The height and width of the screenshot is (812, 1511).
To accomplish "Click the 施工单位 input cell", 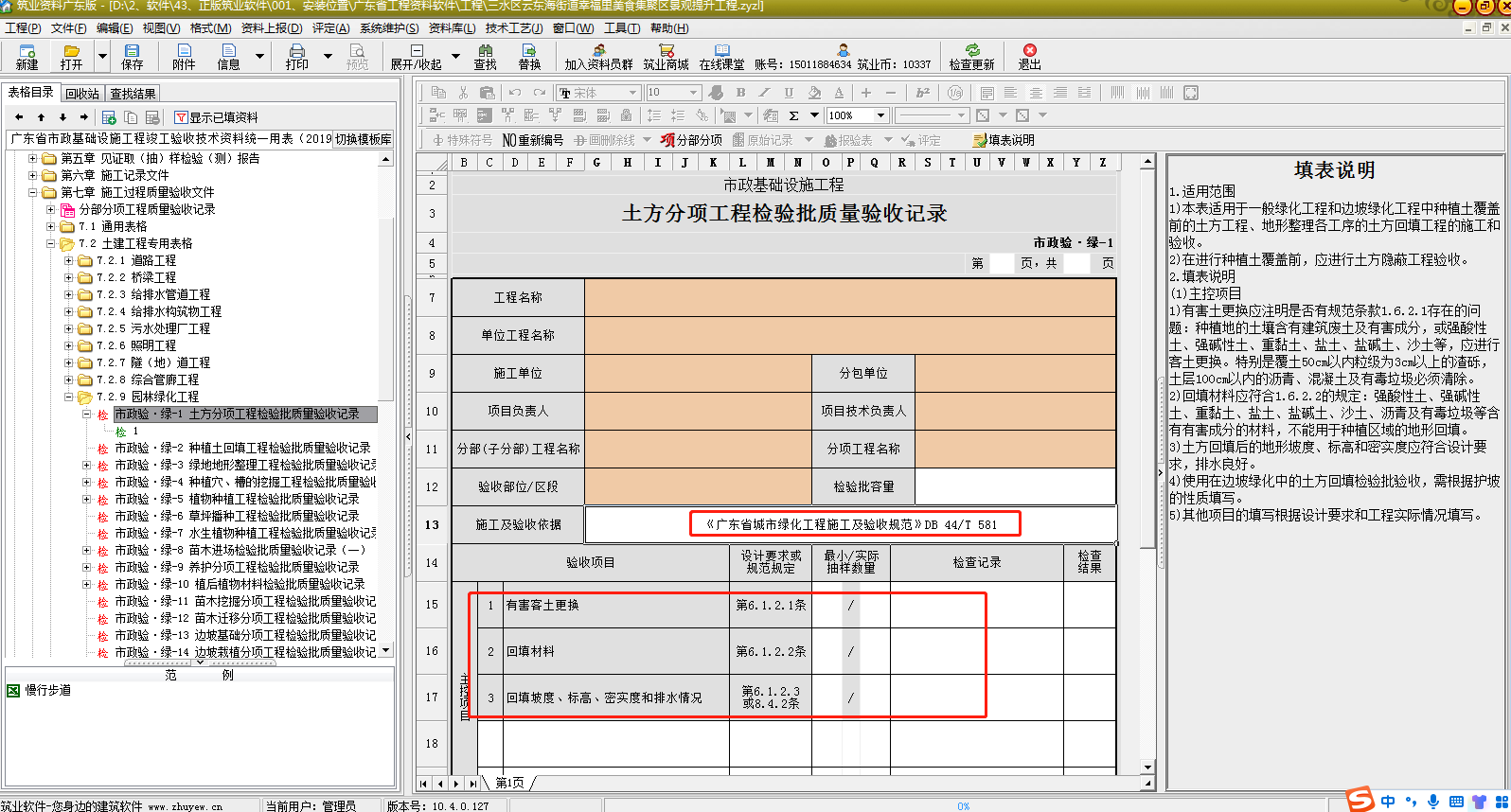I will [698, 373].
